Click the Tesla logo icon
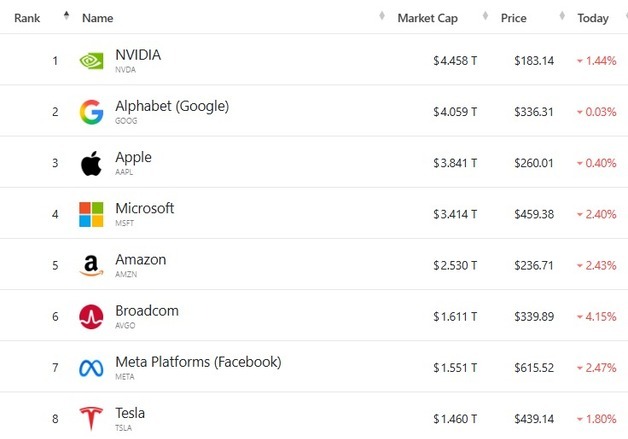The width and height of the screenshot is (628, 439). 91,418
